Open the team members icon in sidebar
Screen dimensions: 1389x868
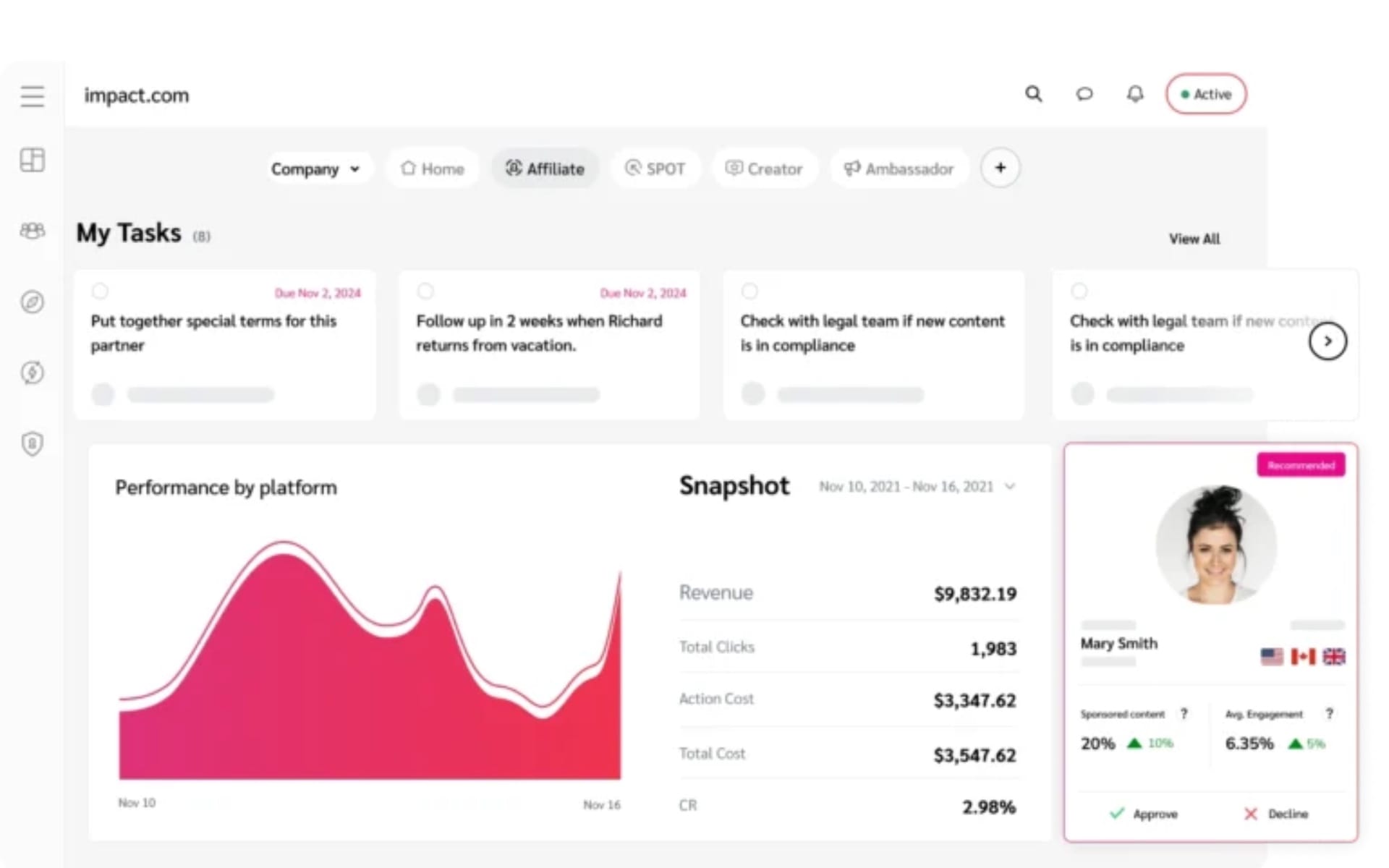32,231
